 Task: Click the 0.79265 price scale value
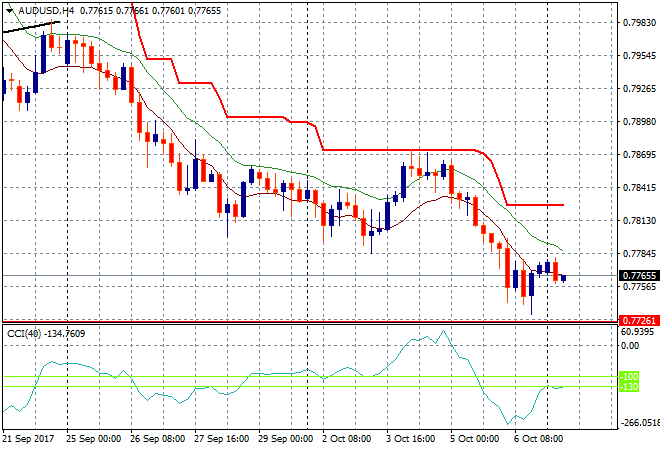(x=639, y=88)
